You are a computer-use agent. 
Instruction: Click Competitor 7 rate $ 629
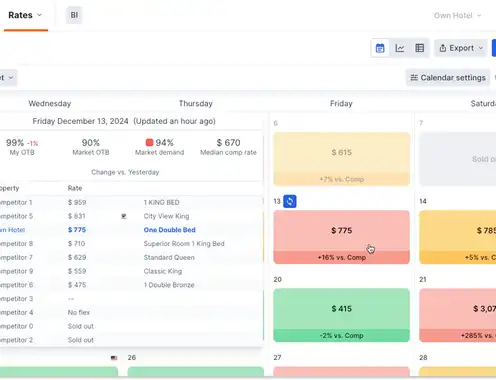click(77, 257)
